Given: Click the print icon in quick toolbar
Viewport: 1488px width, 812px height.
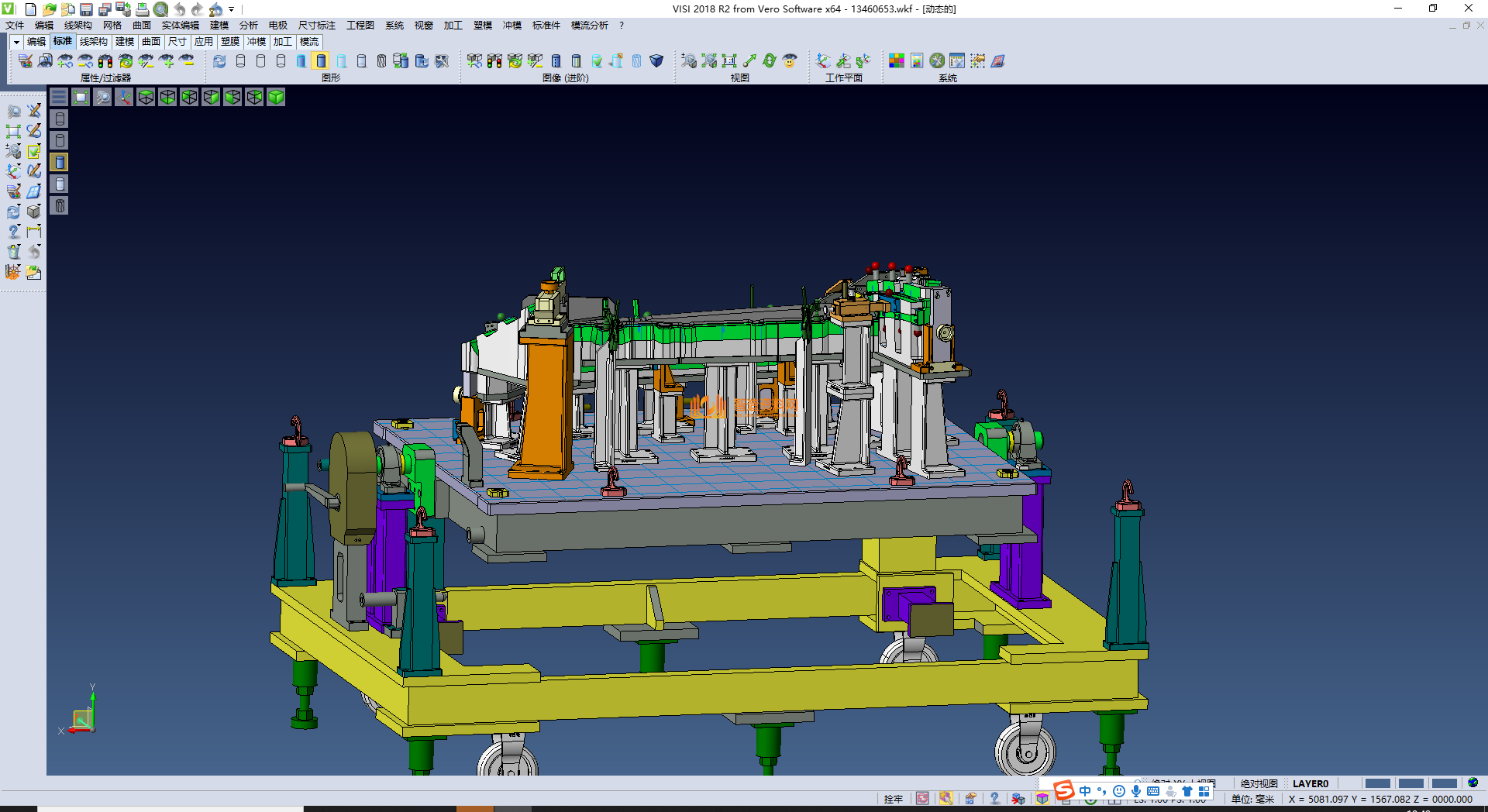Looking at the screenshot, I should pos(142,9).
